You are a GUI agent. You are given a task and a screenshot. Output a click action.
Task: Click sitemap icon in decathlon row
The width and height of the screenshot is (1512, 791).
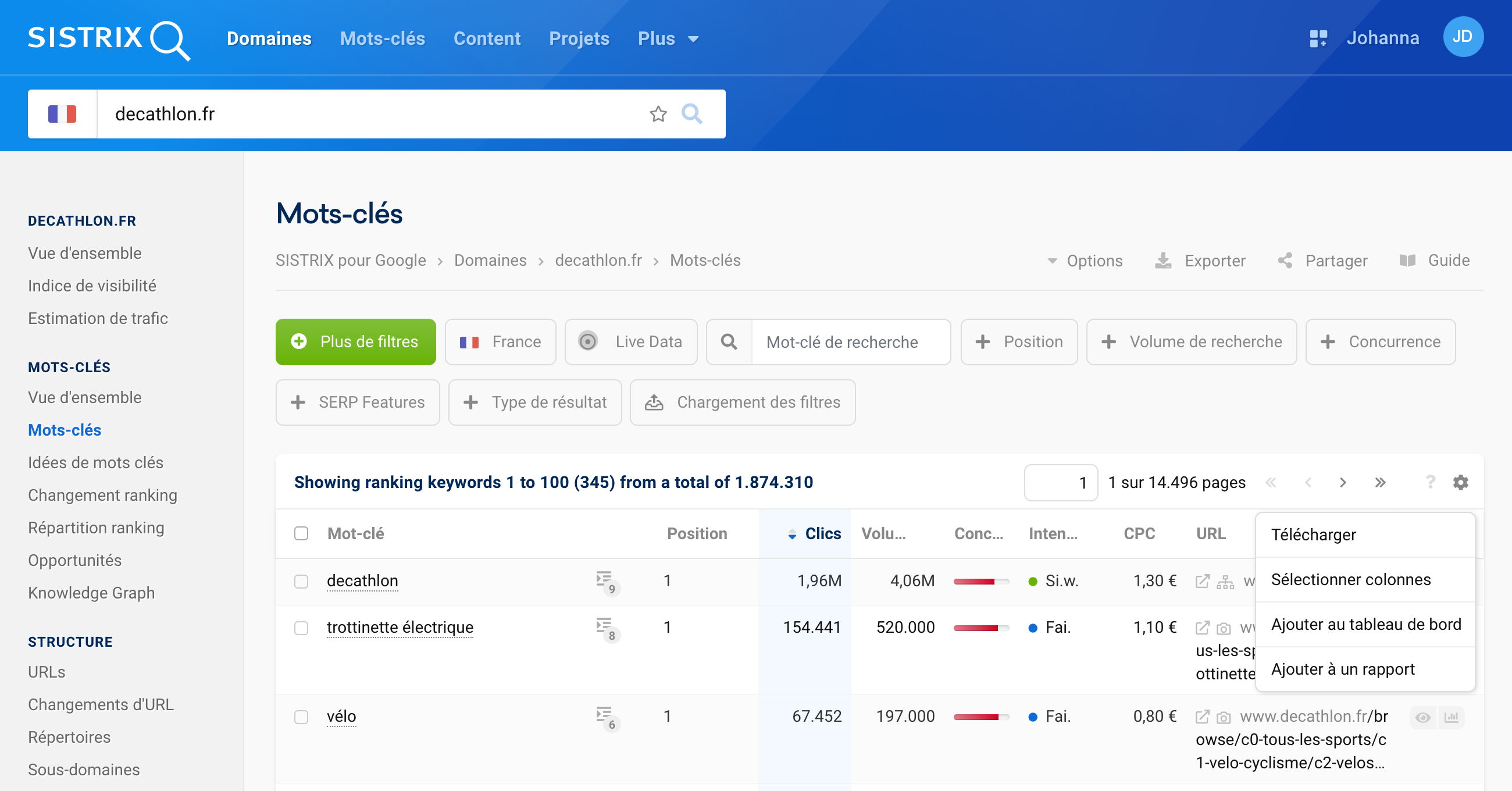tap(1225, 582)
